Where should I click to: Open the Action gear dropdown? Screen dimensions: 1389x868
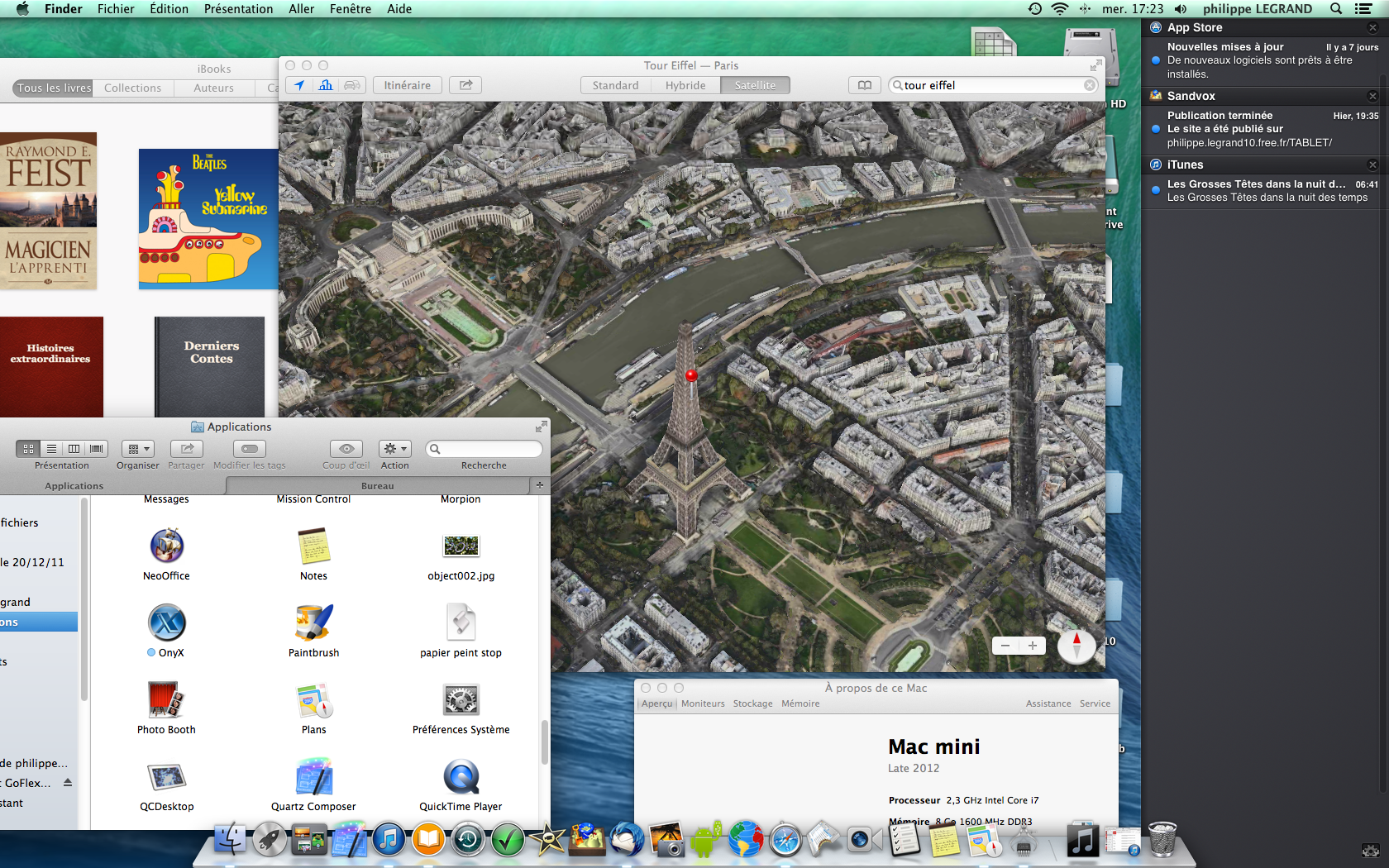(x=395, y=449)
